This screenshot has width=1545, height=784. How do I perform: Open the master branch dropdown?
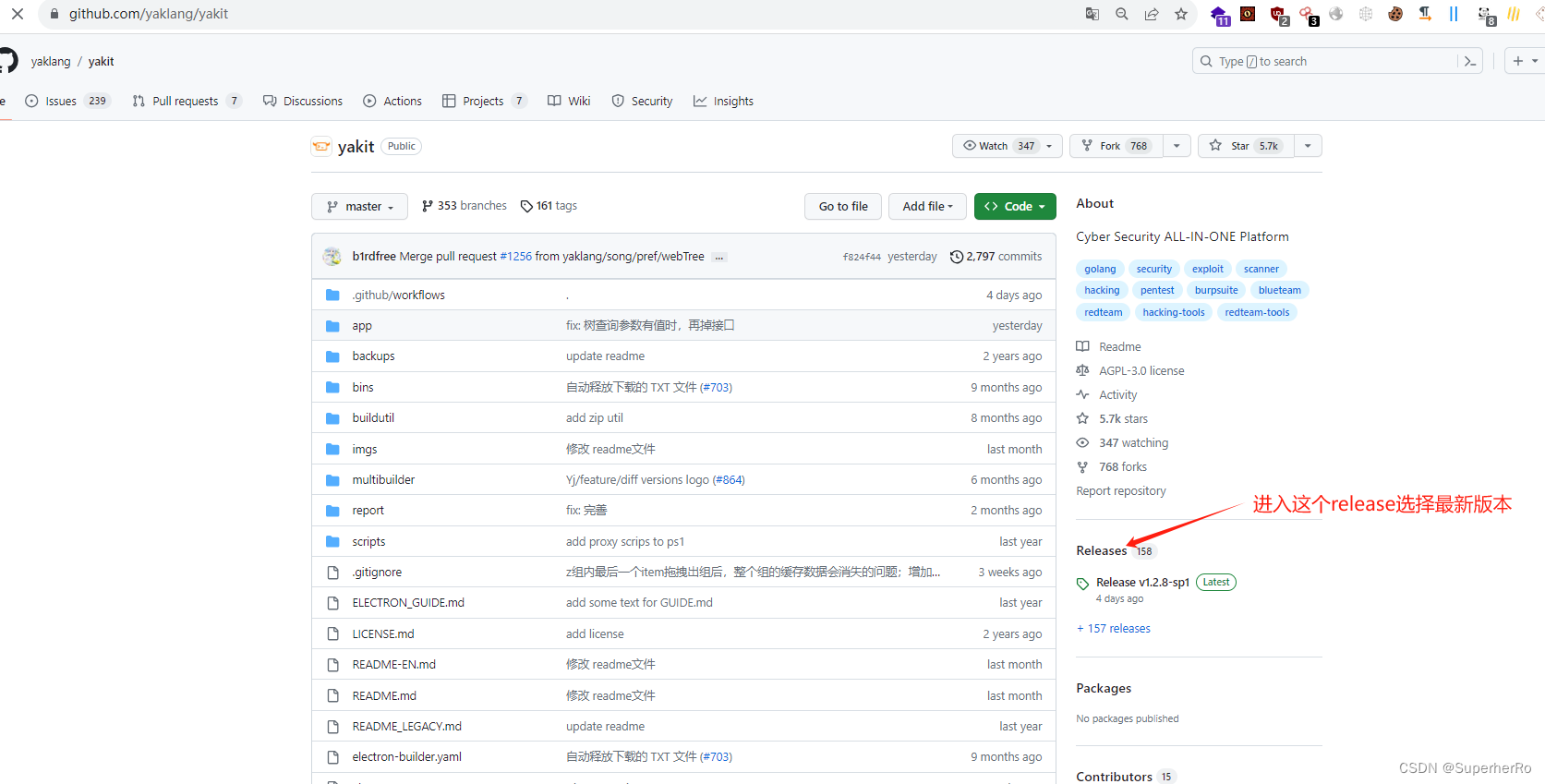360,206
